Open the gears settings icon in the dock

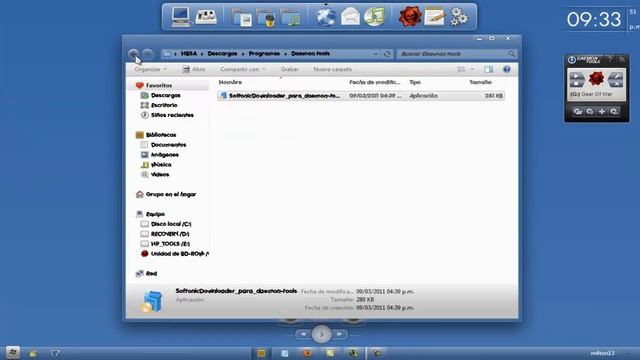click(x=458, y=17)
